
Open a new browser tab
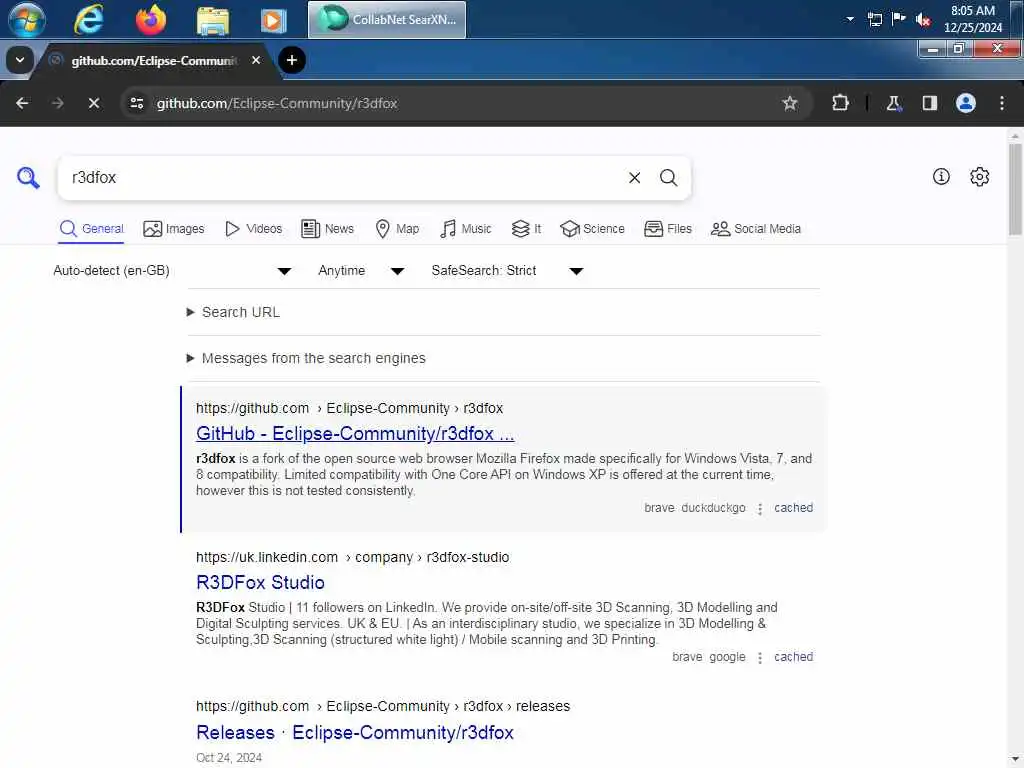pos(292,60)
